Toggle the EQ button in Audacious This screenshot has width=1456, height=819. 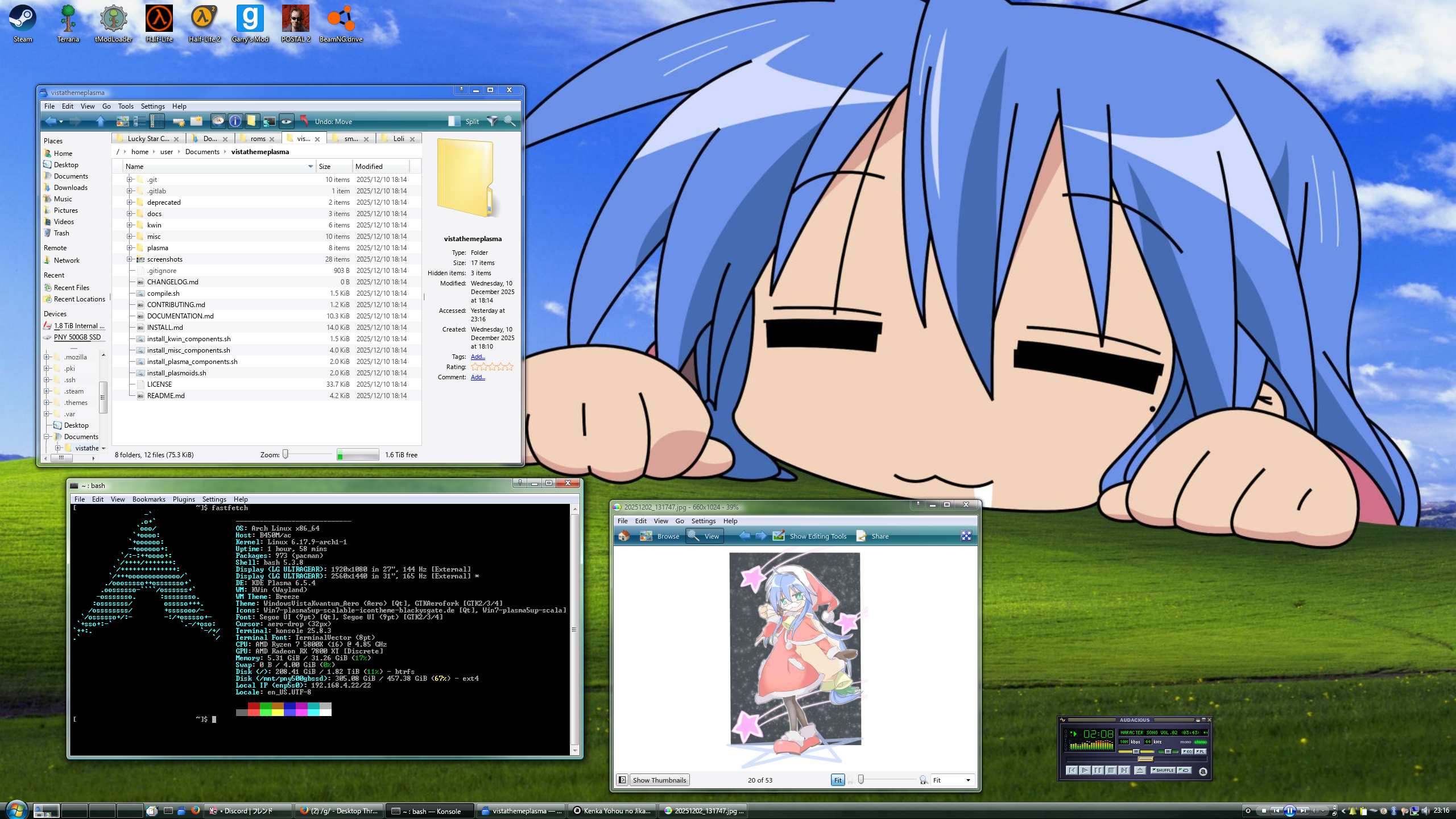[1188, 751]
